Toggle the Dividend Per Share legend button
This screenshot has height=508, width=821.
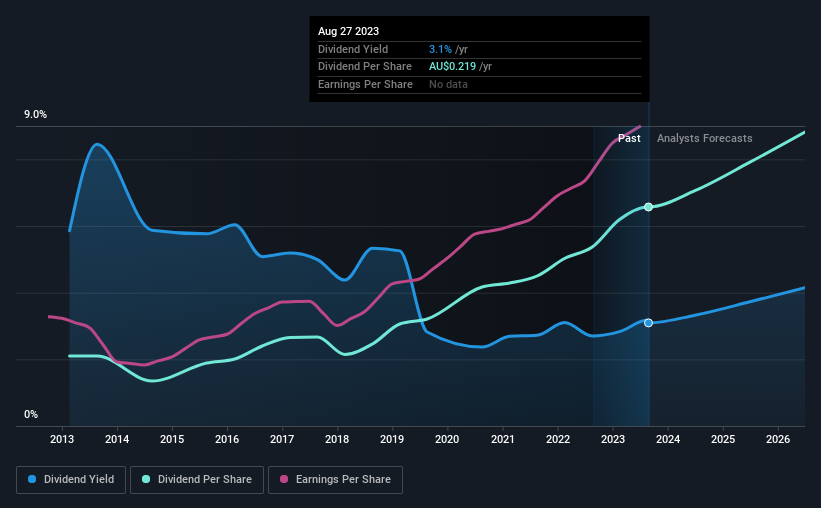point(197,480)
